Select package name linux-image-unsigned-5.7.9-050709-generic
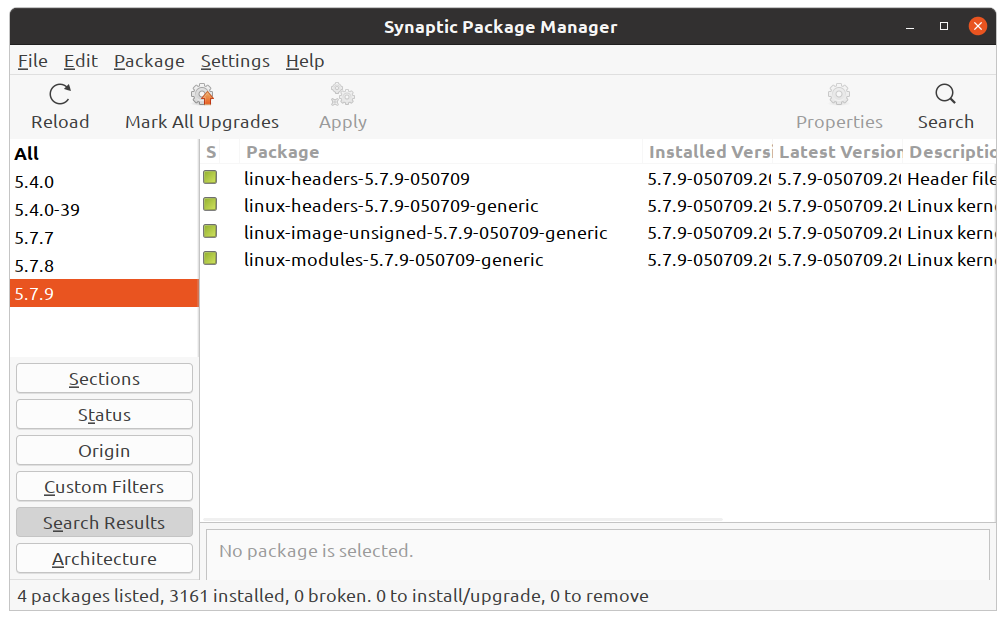This screenshot has height=620, width=1006. 425,232
